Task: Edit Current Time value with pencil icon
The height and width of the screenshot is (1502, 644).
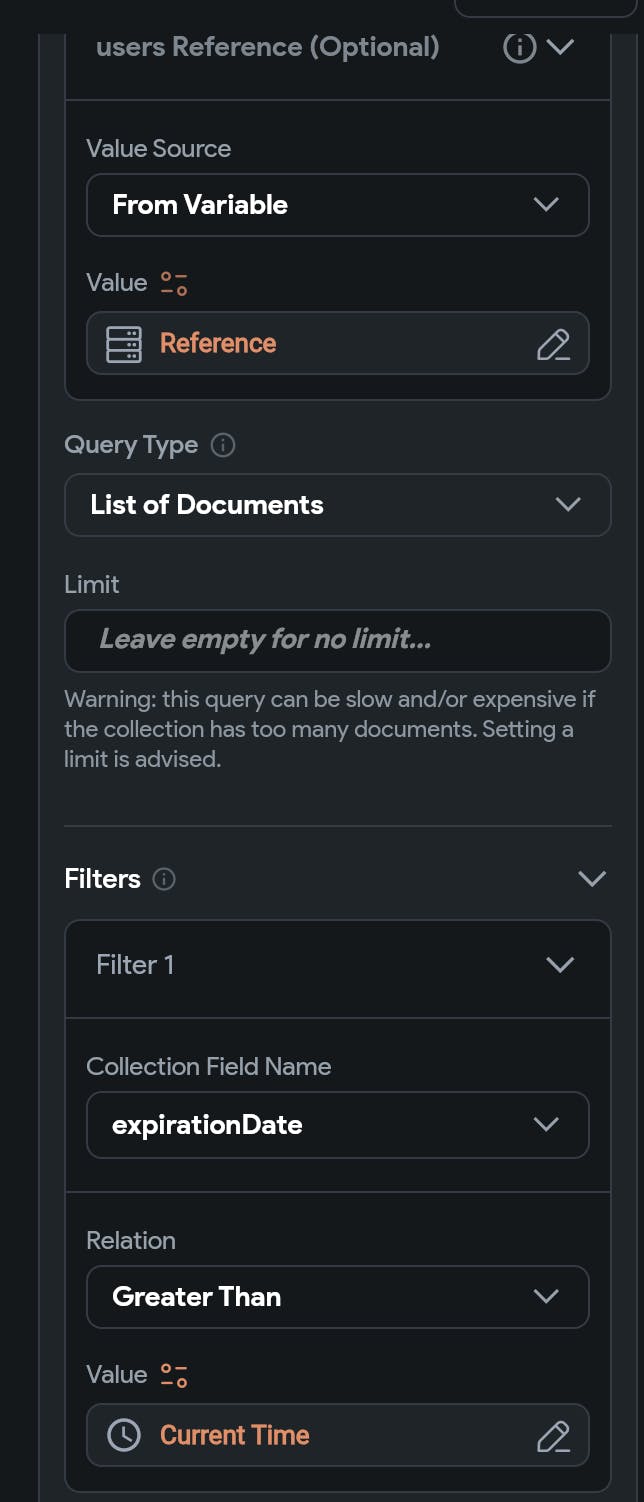Action: click(x=553, y=1436)
